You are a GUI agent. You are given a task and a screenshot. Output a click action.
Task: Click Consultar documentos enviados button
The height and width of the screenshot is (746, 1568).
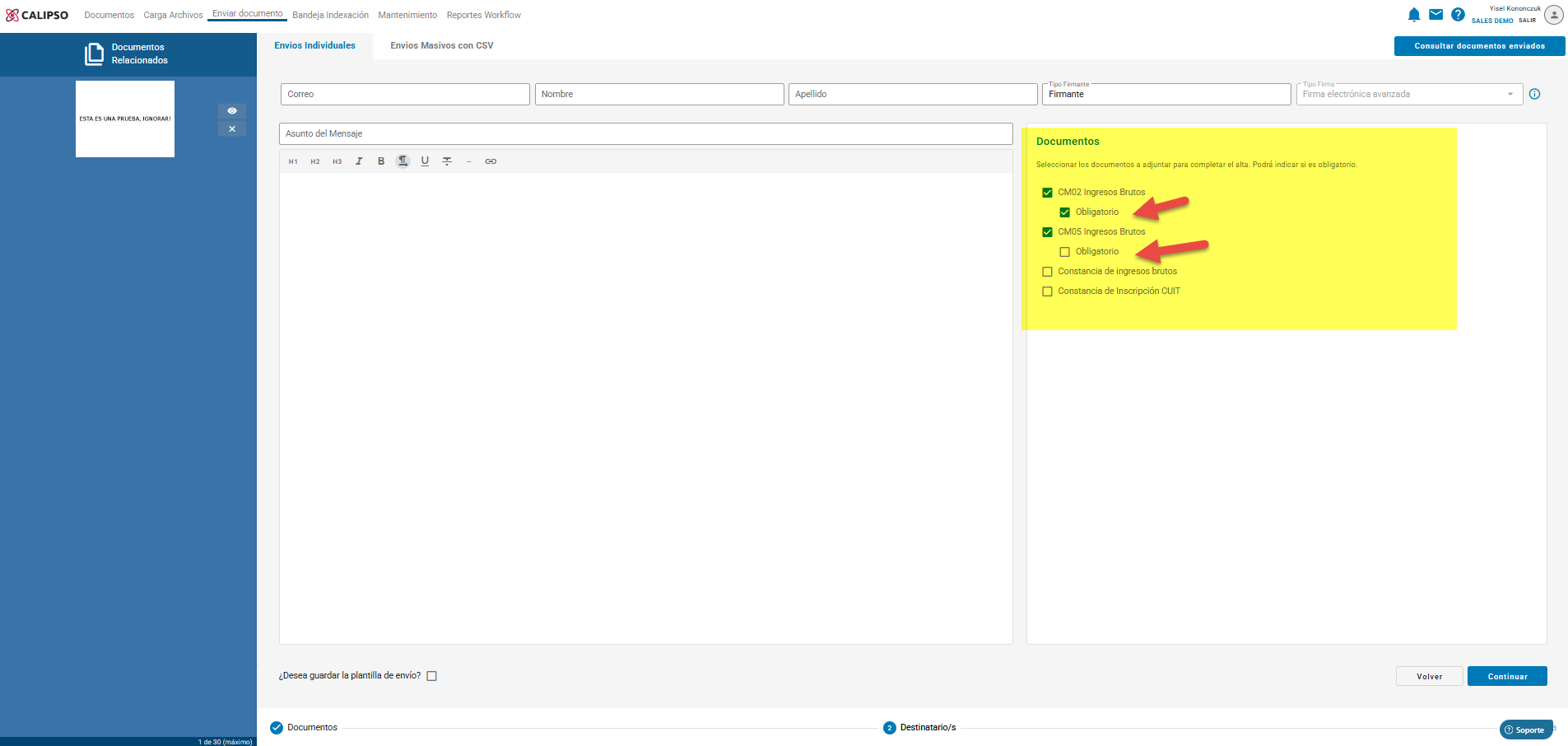(1479, 46)
